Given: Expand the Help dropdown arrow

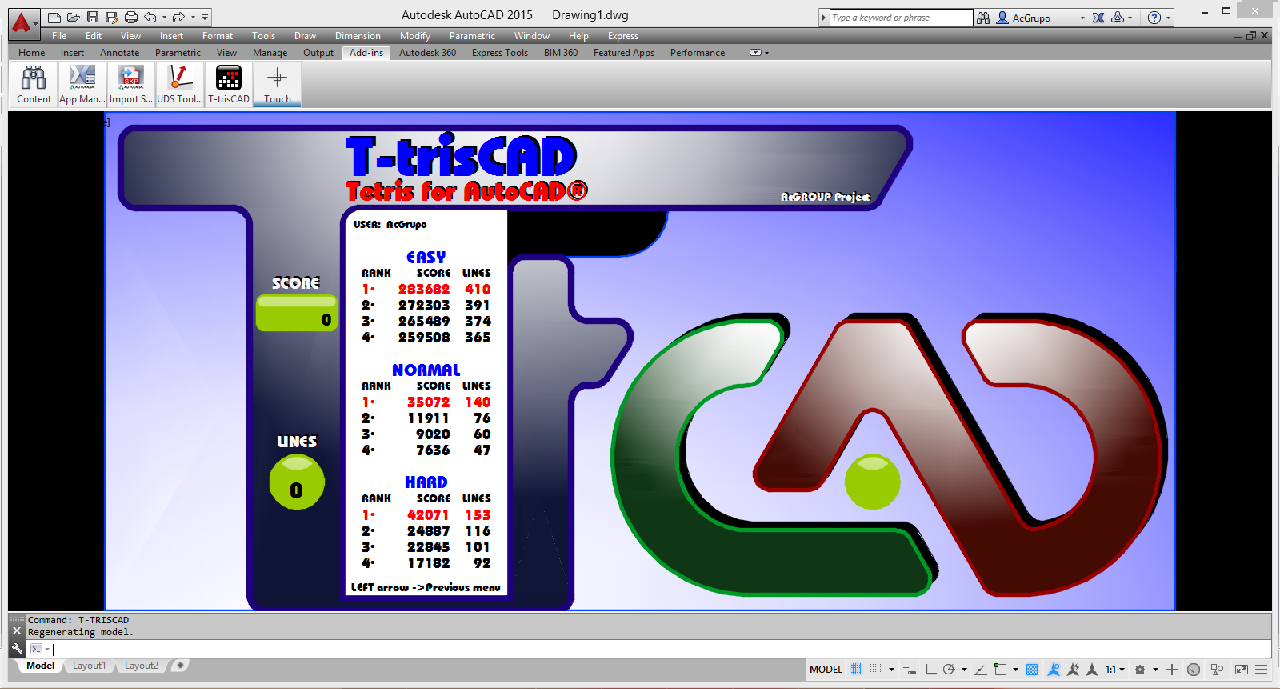Looking at the screenshot, I should point(1170,18).
